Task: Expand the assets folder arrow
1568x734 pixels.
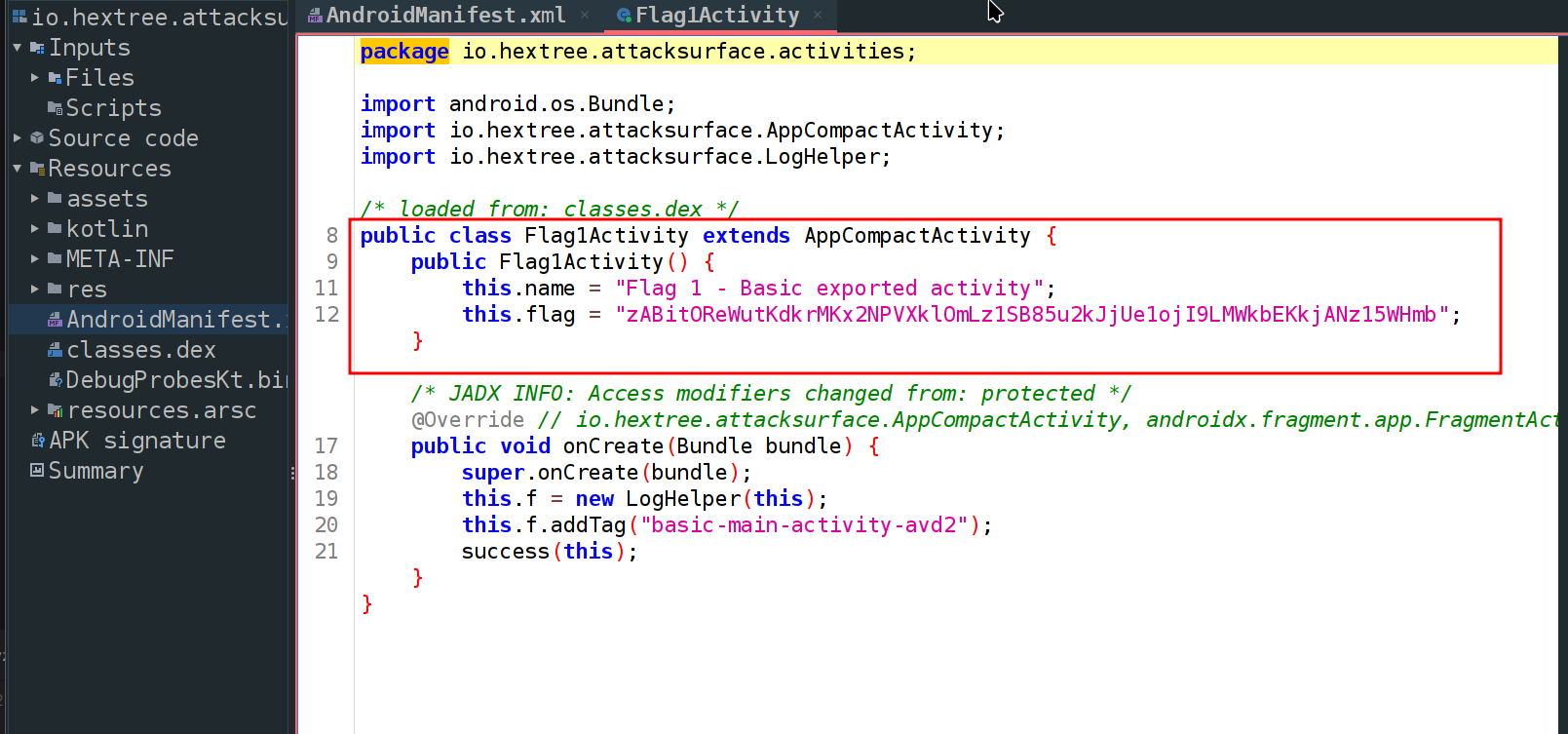Action: pos(35,199)
